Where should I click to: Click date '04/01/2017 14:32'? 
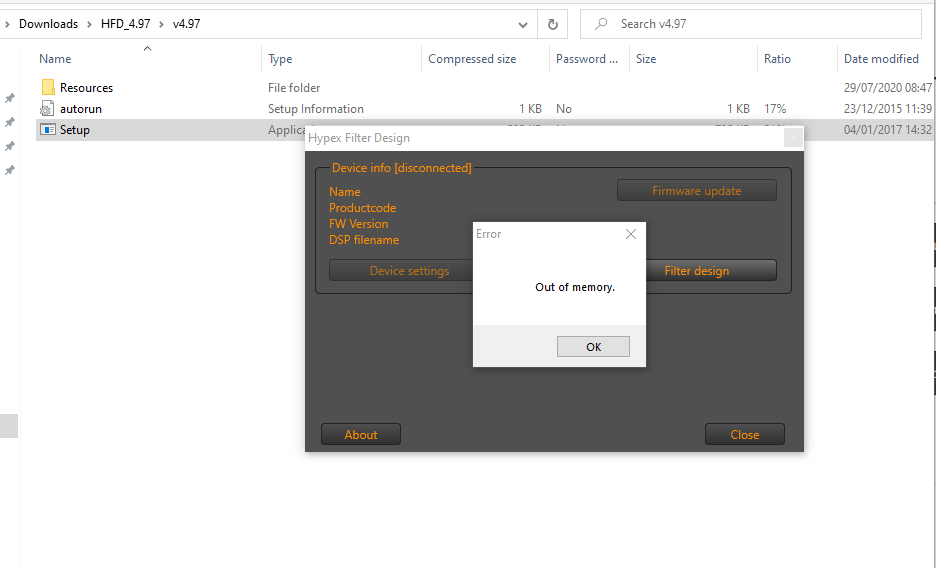888,129
